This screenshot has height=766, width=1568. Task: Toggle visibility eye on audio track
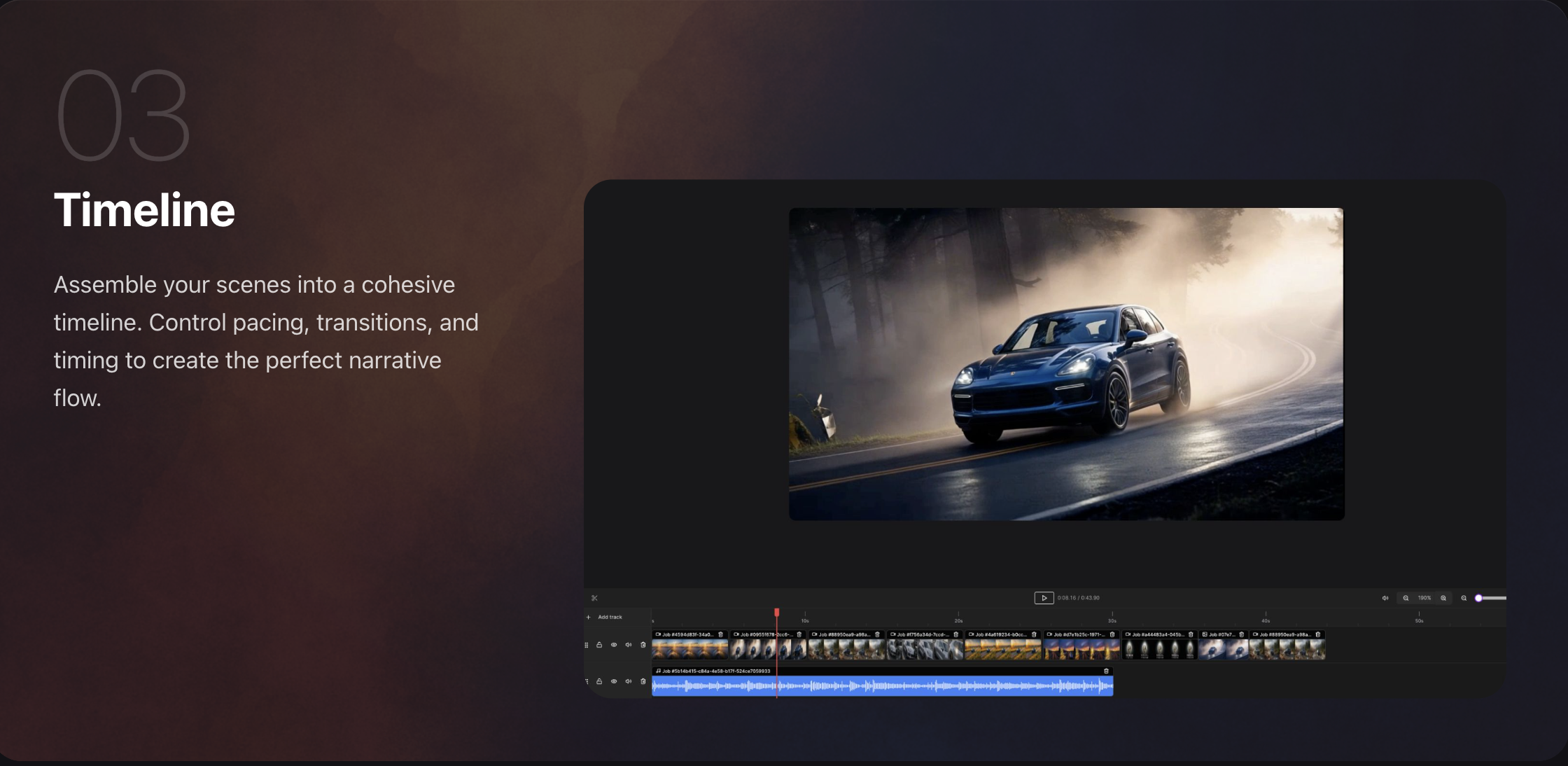[x=614, y=681]
